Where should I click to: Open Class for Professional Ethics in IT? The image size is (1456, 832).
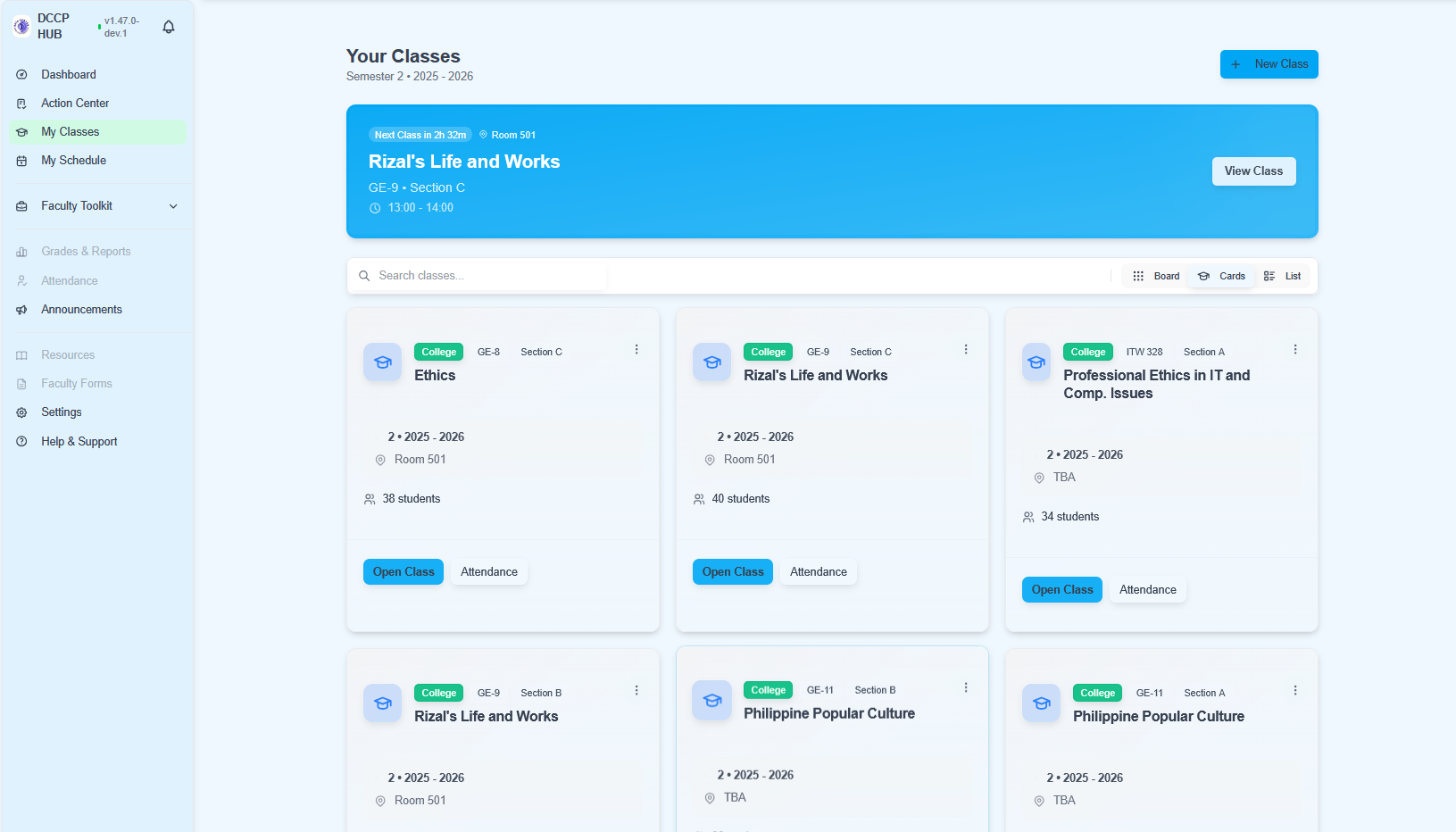[x=1062, y=590]
